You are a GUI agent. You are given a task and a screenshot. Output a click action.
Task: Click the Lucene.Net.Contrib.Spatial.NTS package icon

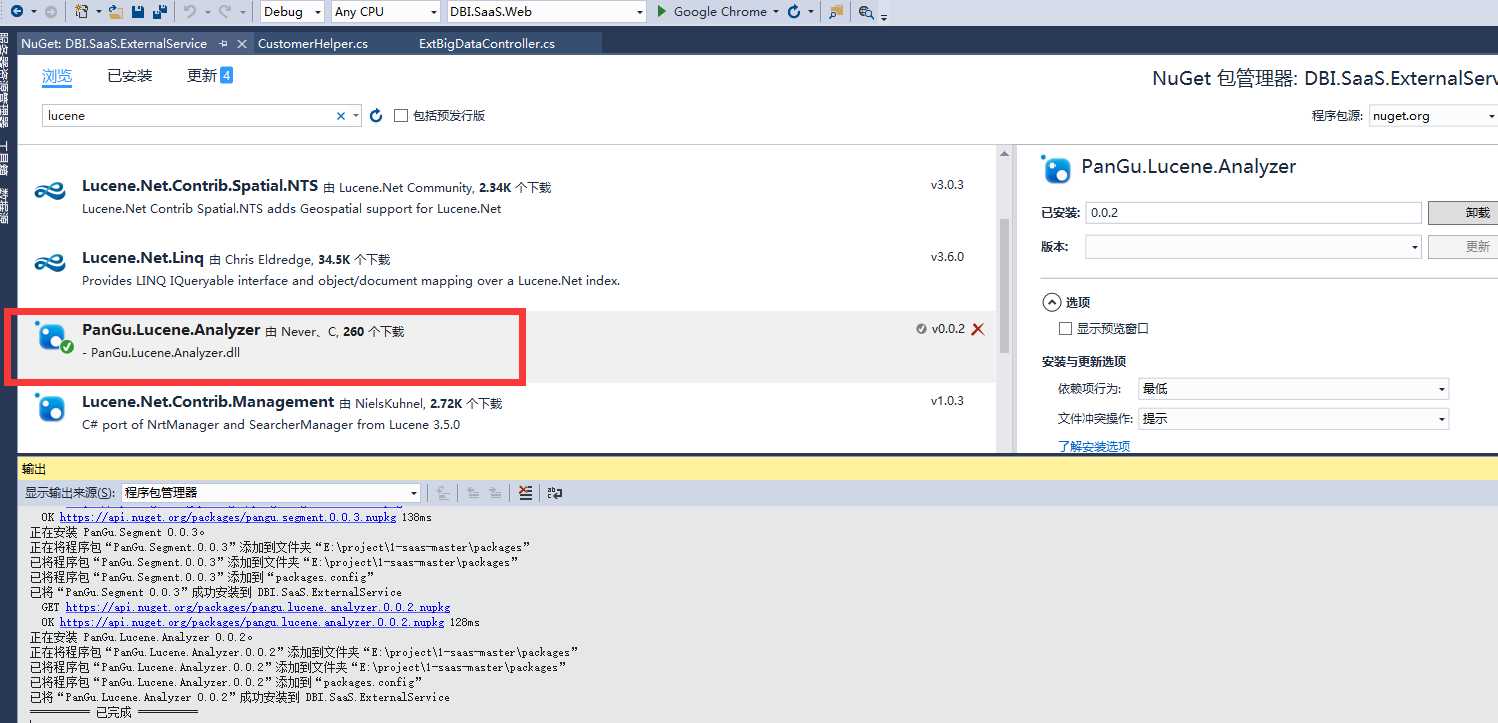[x=50, y=192]
